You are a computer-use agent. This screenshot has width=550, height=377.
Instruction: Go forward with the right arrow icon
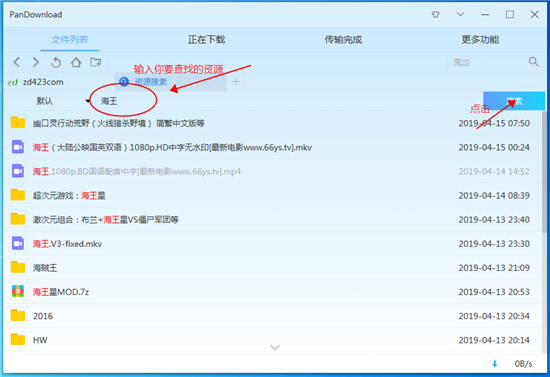[x=36, y=62]
